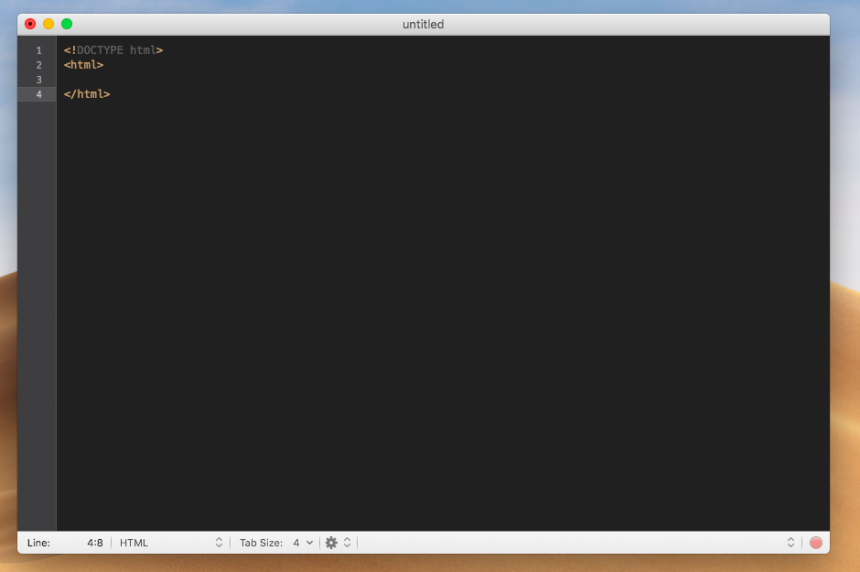Open the HTML language selector
The image size is (860, 572).
tap(170, 542)
